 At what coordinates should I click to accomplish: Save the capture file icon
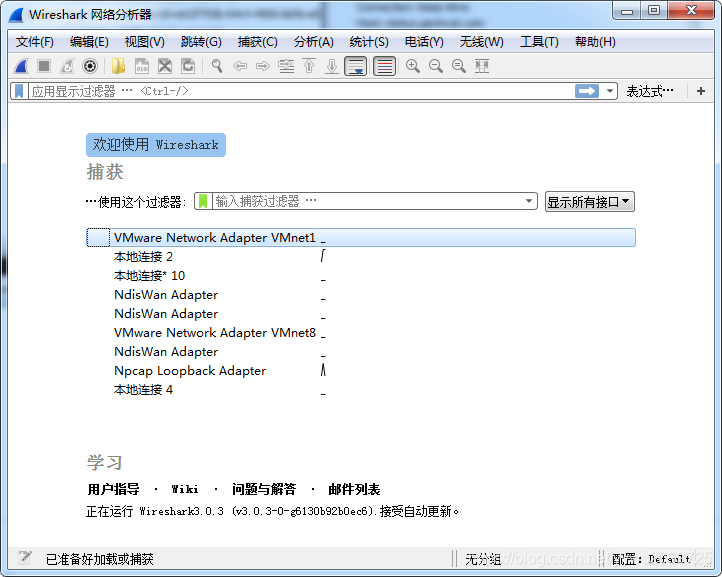pos(142,66)
